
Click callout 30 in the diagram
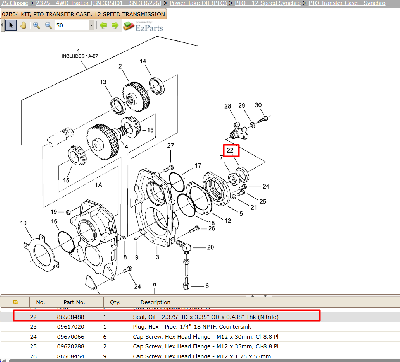(x=258, y=105)
